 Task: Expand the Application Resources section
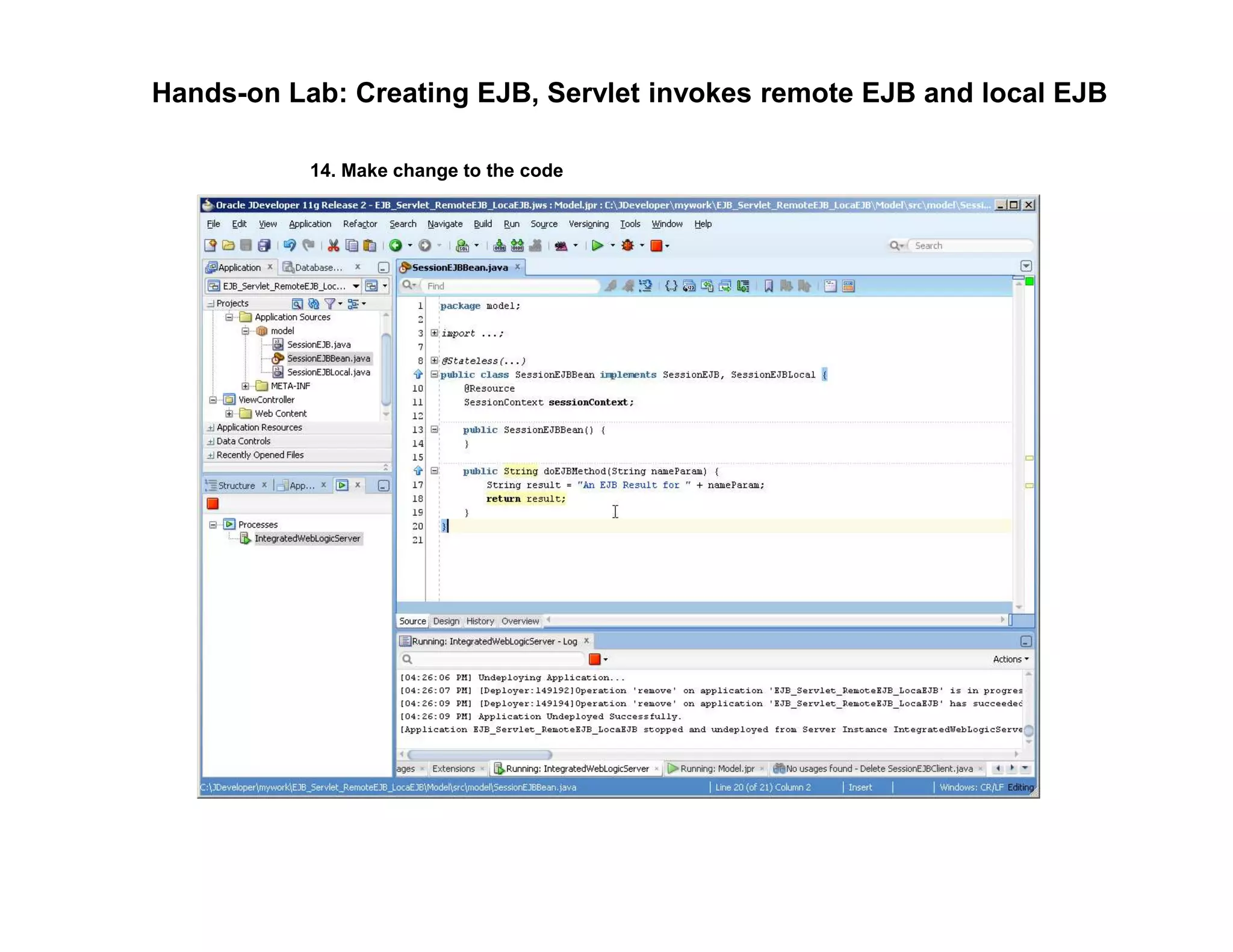coord(210,428)
